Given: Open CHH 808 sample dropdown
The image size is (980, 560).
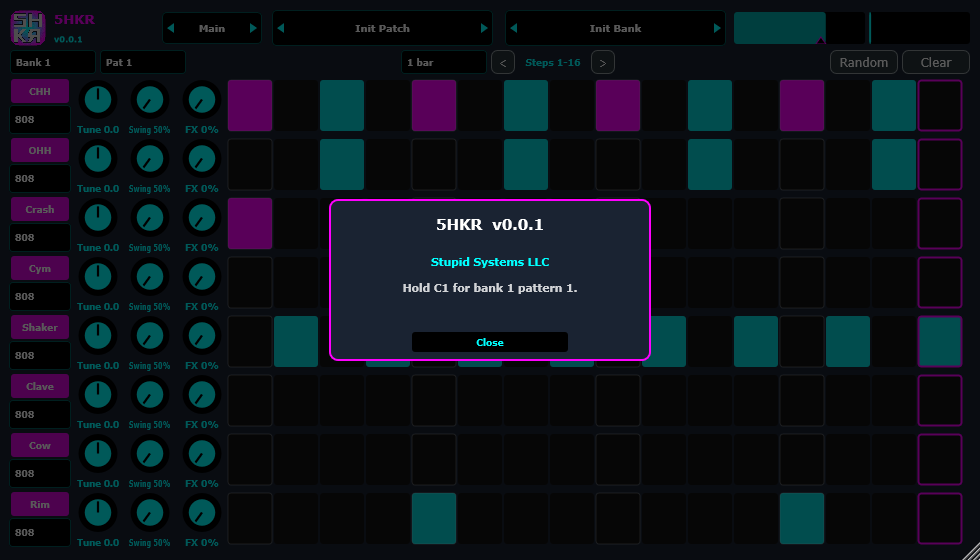Looking at the screenshot, I should pos(40,119).
